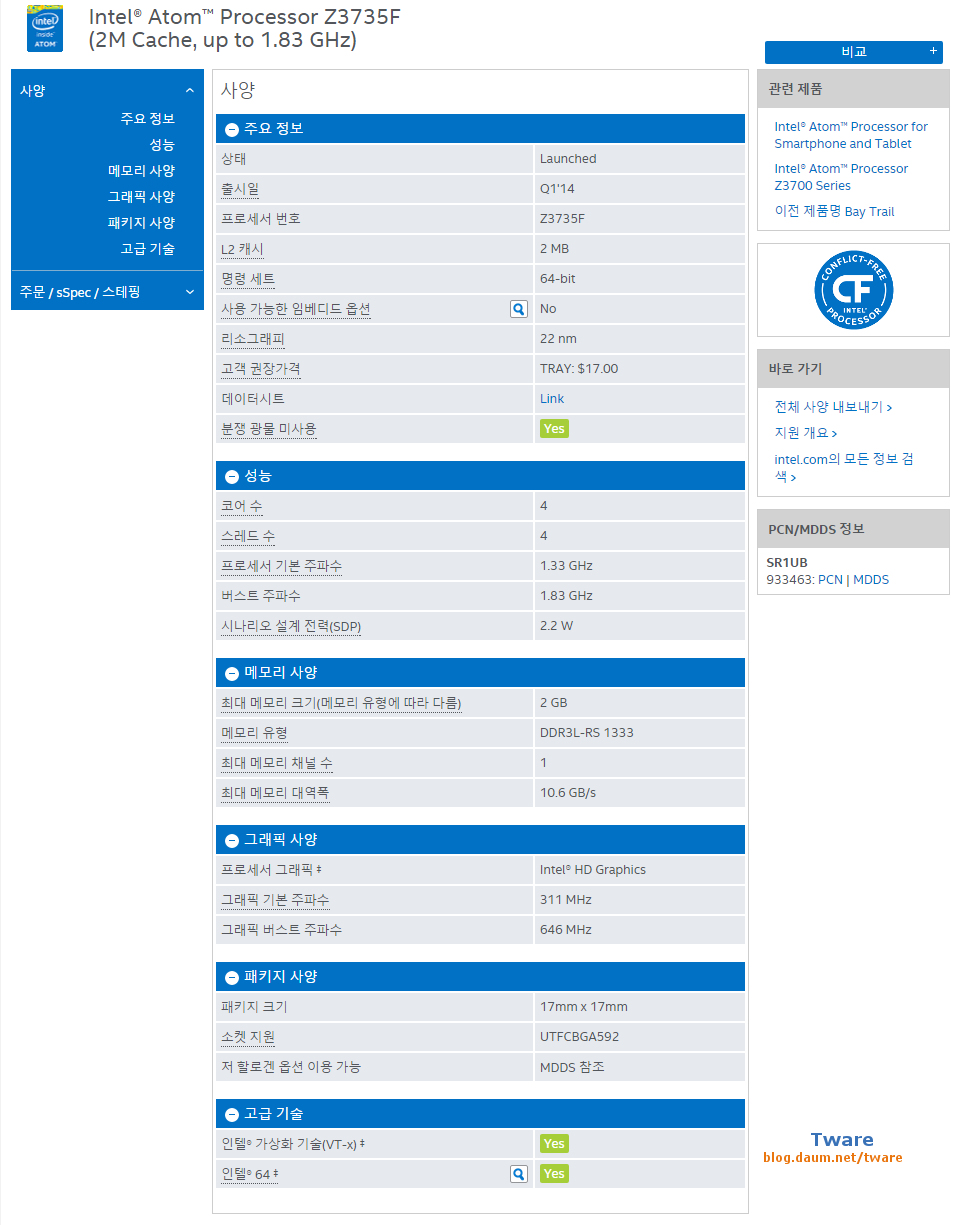Click the 최대 메모리 크기 label
The image size is (961, 1225).
tap(341, 703)
